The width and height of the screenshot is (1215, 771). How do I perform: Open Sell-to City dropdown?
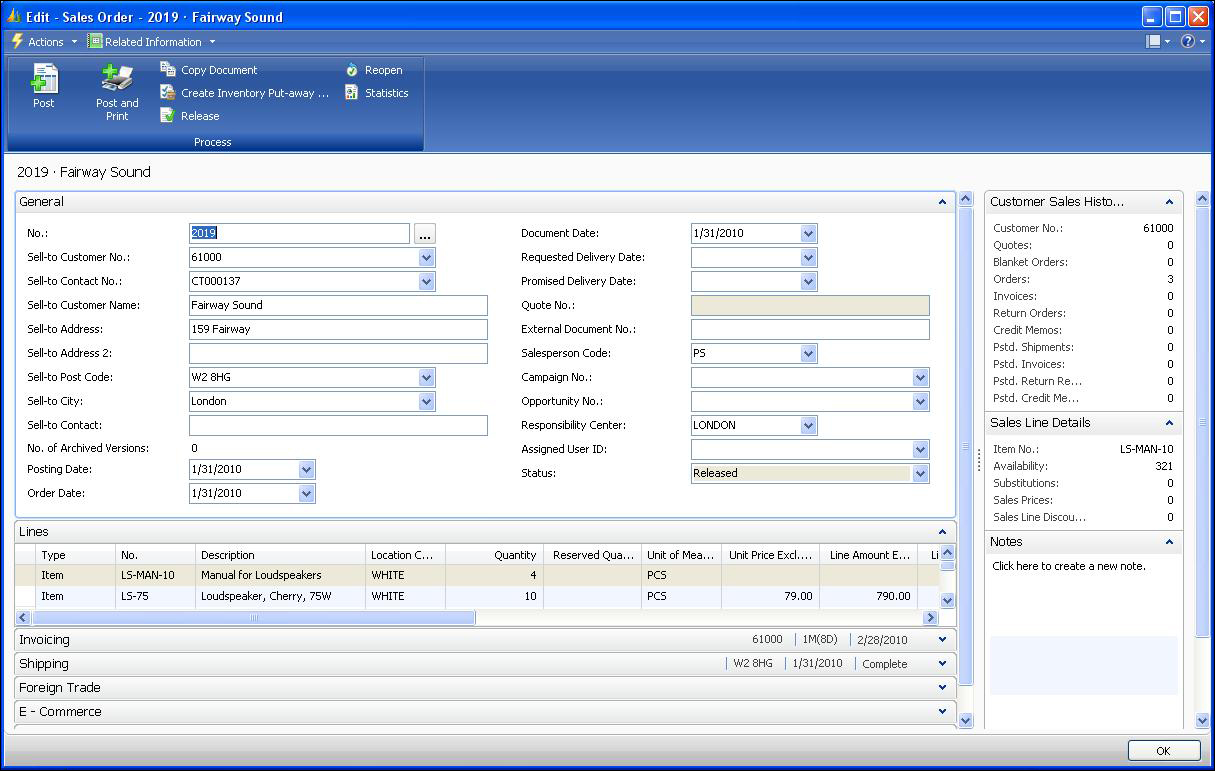click(x=427, y=401)
